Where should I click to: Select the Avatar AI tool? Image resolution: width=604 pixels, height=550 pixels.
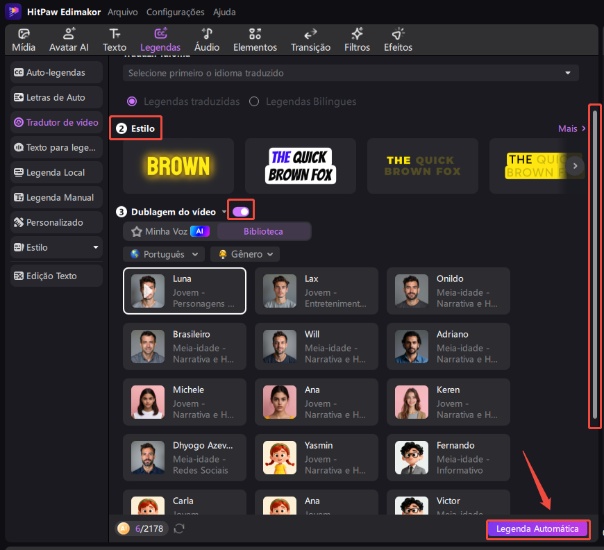coord(69,40)
